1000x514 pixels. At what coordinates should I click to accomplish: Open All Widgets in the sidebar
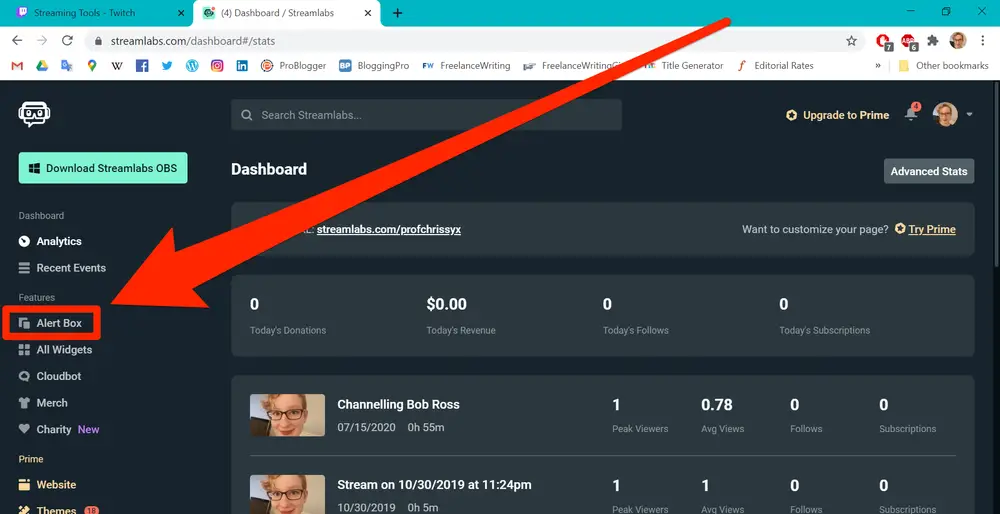63,350
